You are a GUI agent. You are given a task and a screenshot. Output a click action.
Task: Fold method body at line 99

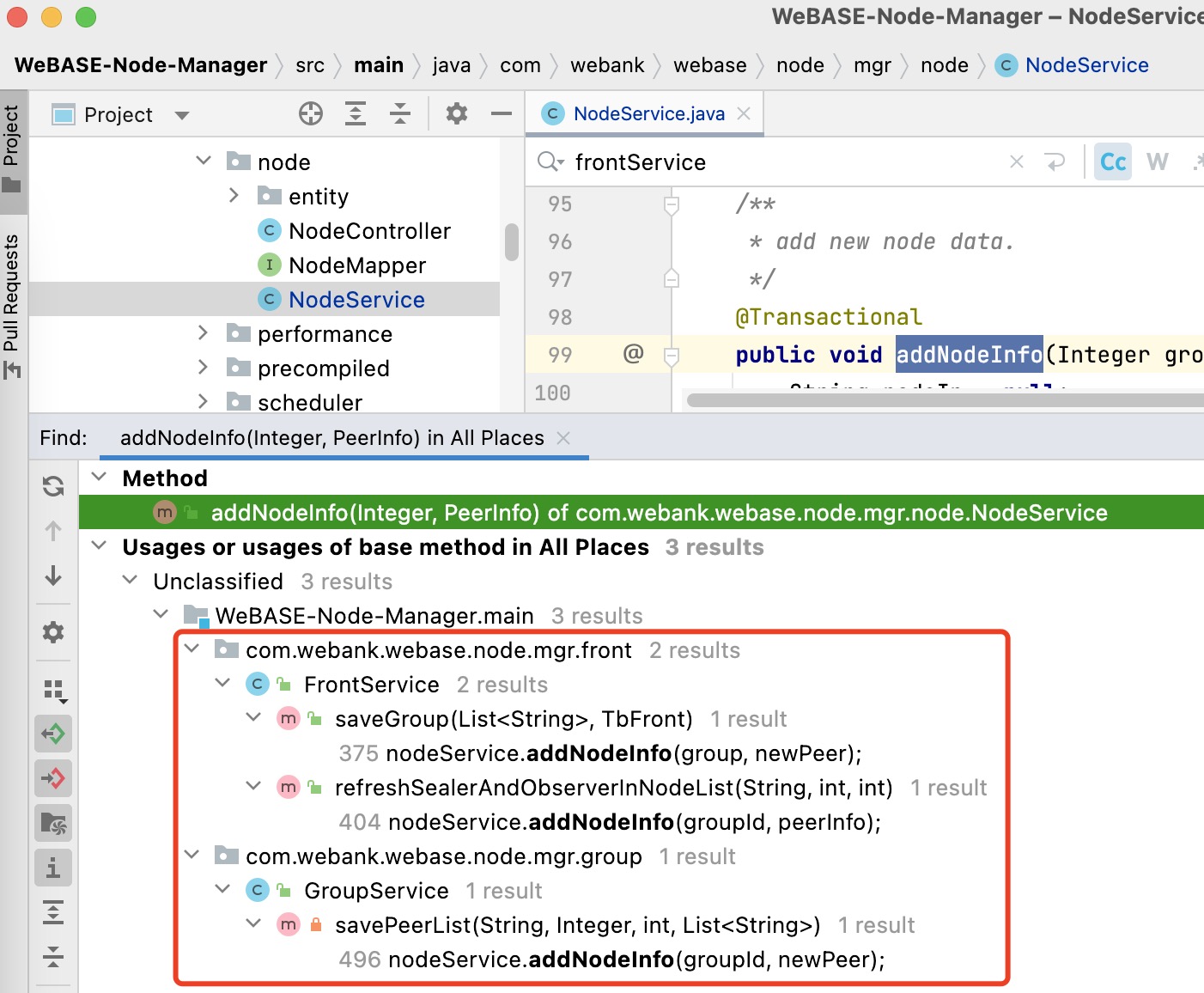672,355
